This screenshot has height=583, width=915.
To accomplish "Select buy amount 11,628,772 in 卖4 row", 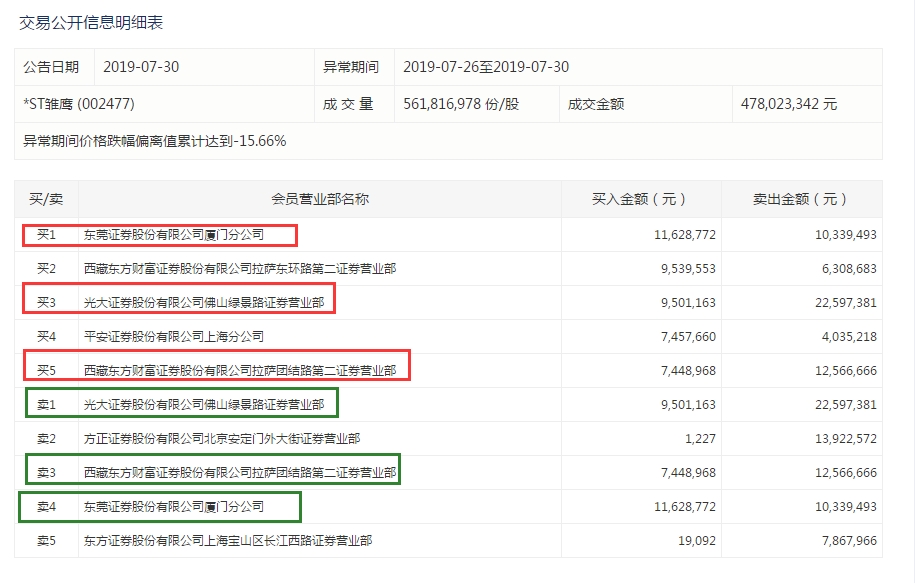I will tap(684, 507).
